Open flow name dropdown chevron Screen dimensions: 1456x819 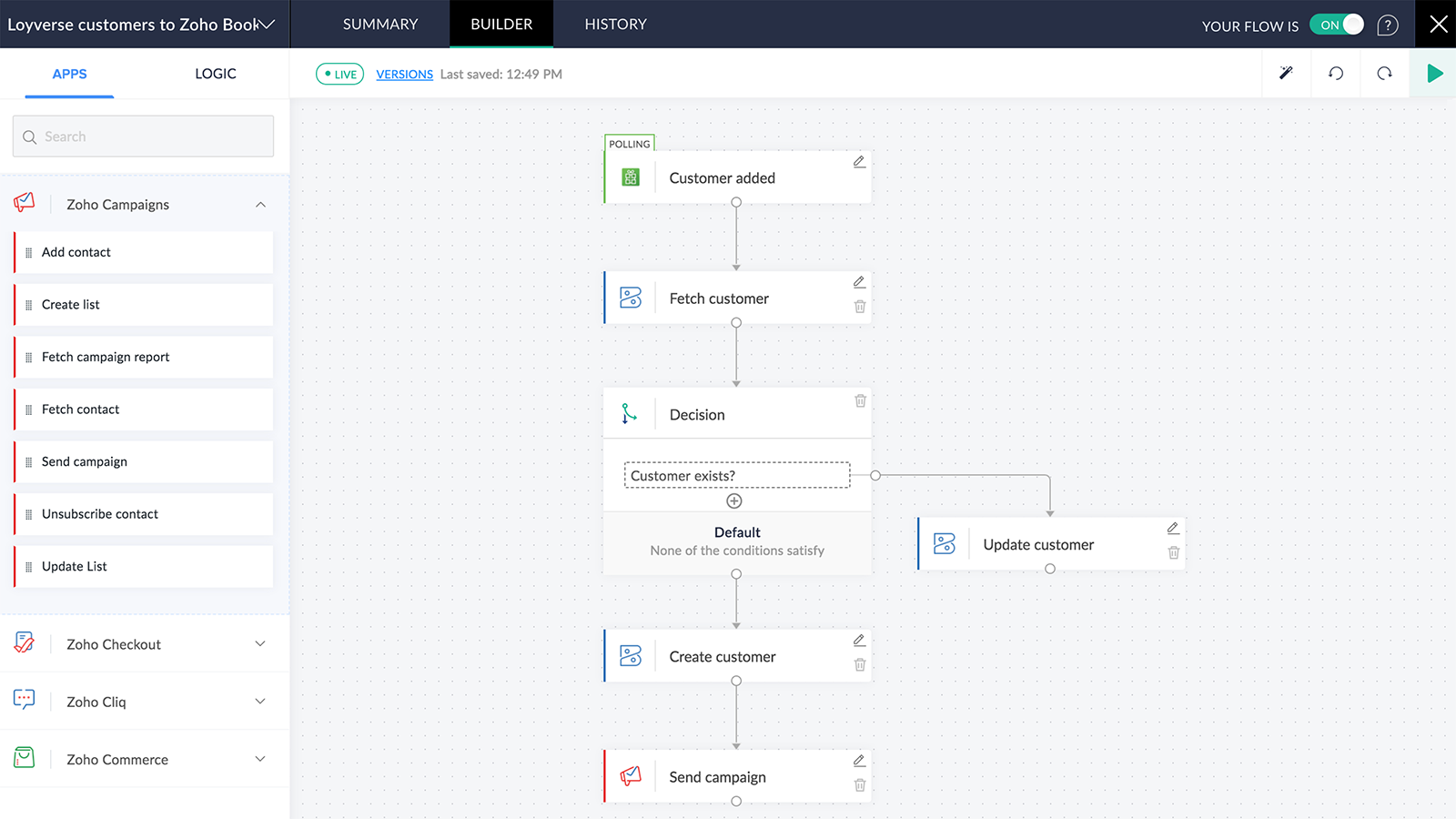[x=268, y=25]
